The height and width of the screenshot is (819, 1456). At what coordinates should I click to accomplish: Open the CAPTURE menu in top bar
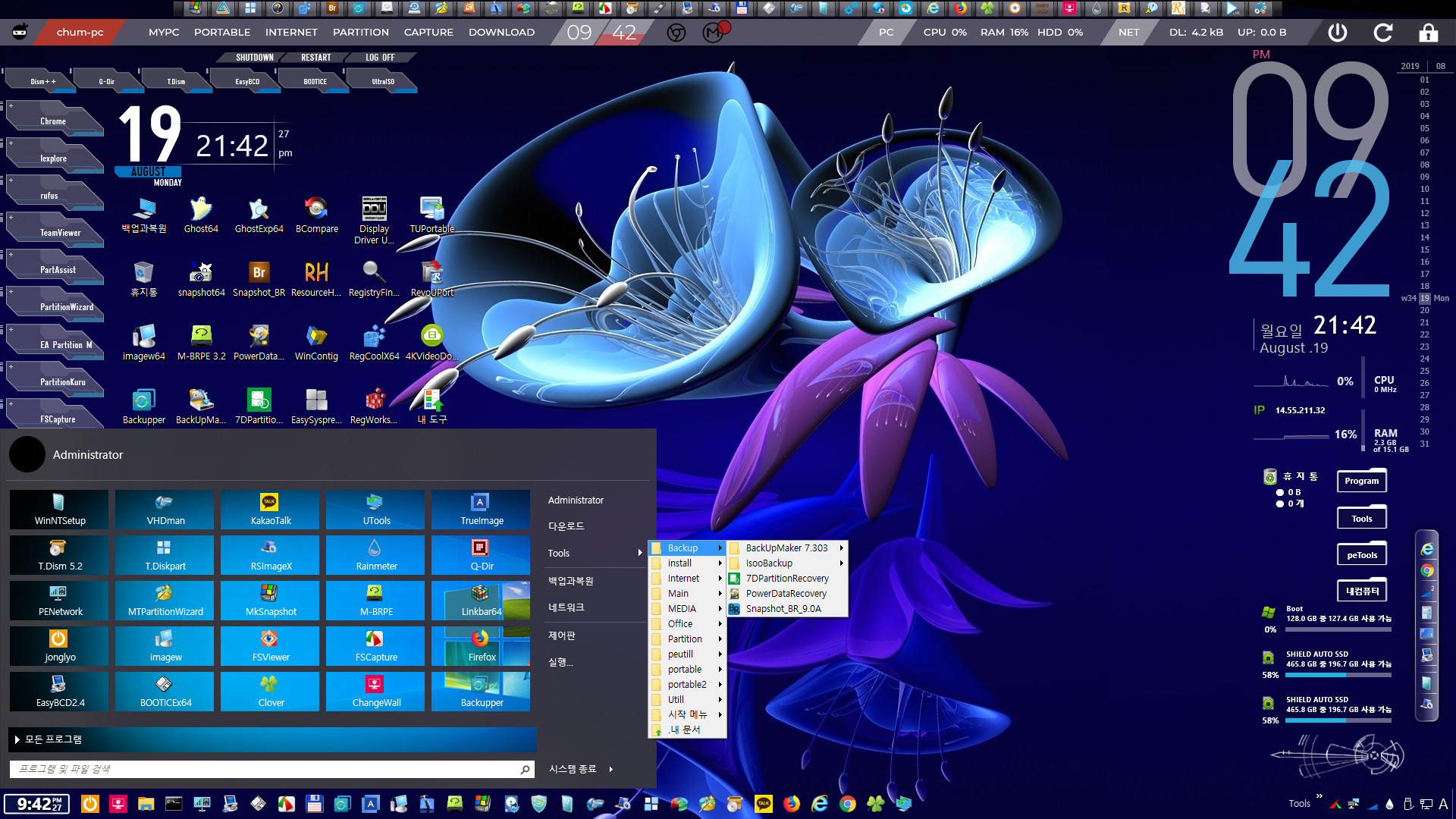click(x=428, y=33)
